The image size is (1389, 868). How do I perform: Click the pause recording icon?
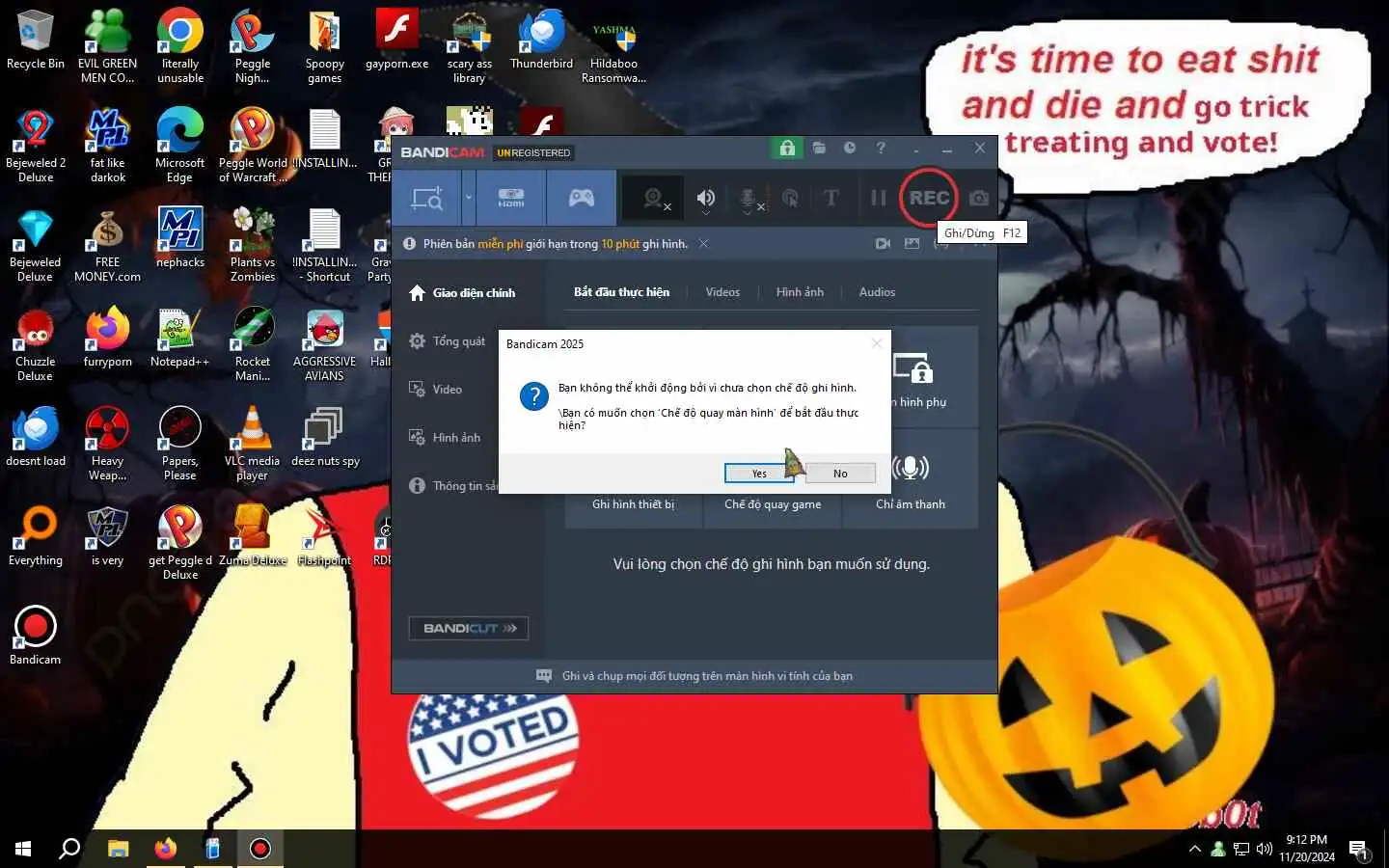tap(878, 198)
